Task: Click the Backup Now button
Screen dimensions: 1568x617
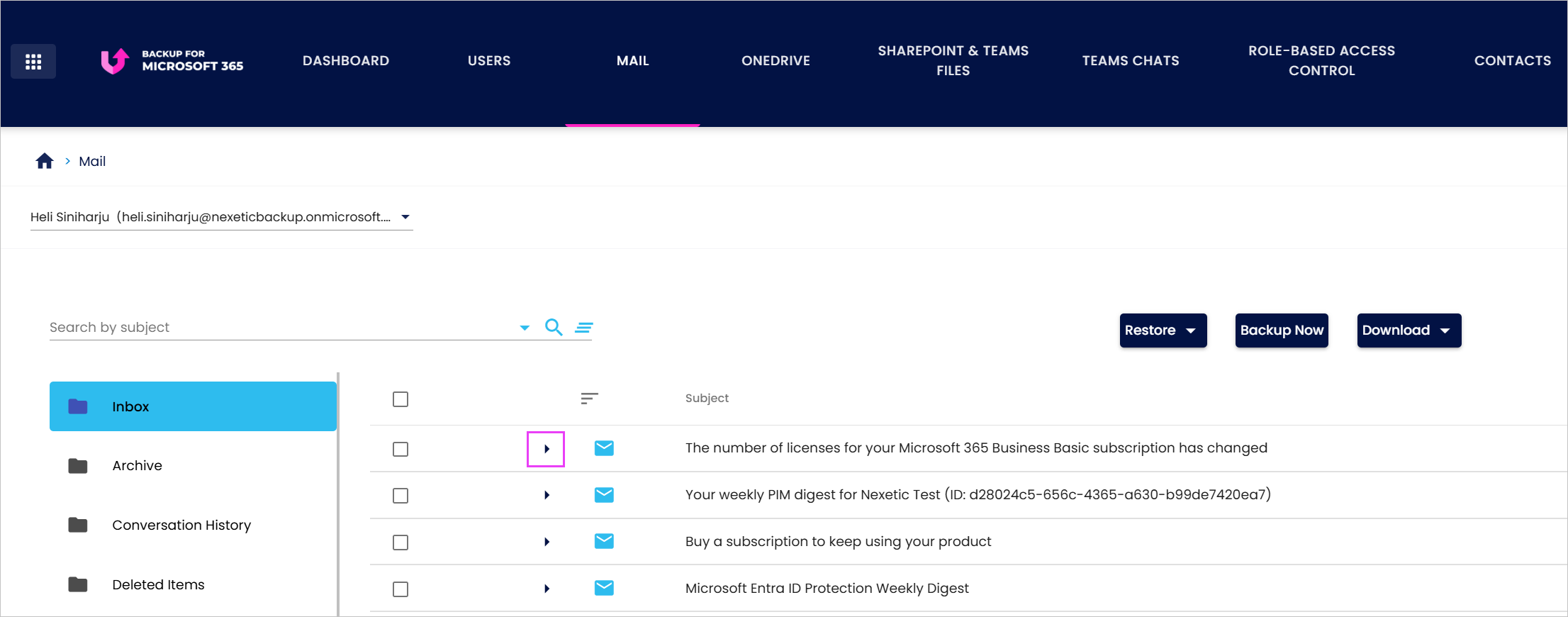Action: pyautogui.click(x=1282, y=330)
